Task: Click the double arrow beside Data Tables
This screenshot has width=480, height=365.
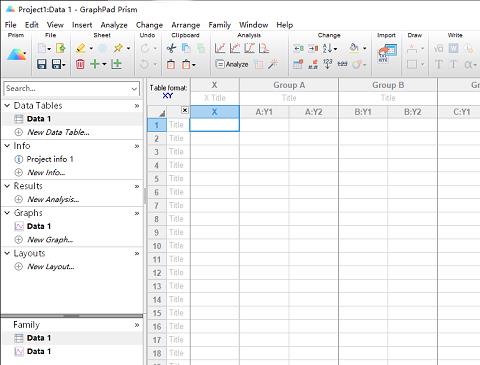Action: click(x=137, y=106)
